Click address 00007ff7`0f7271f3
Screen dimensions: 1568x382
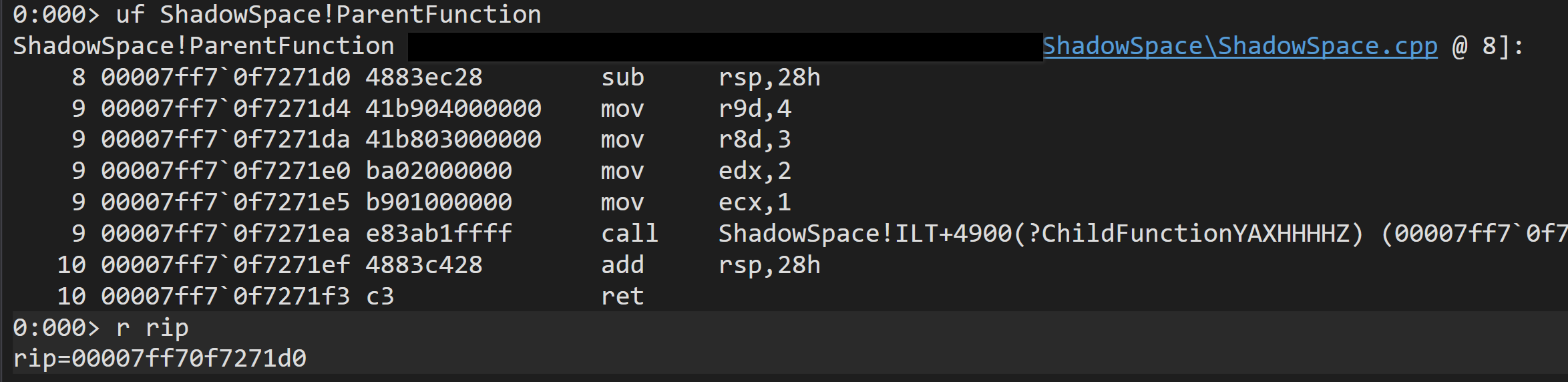pos(225,296)
